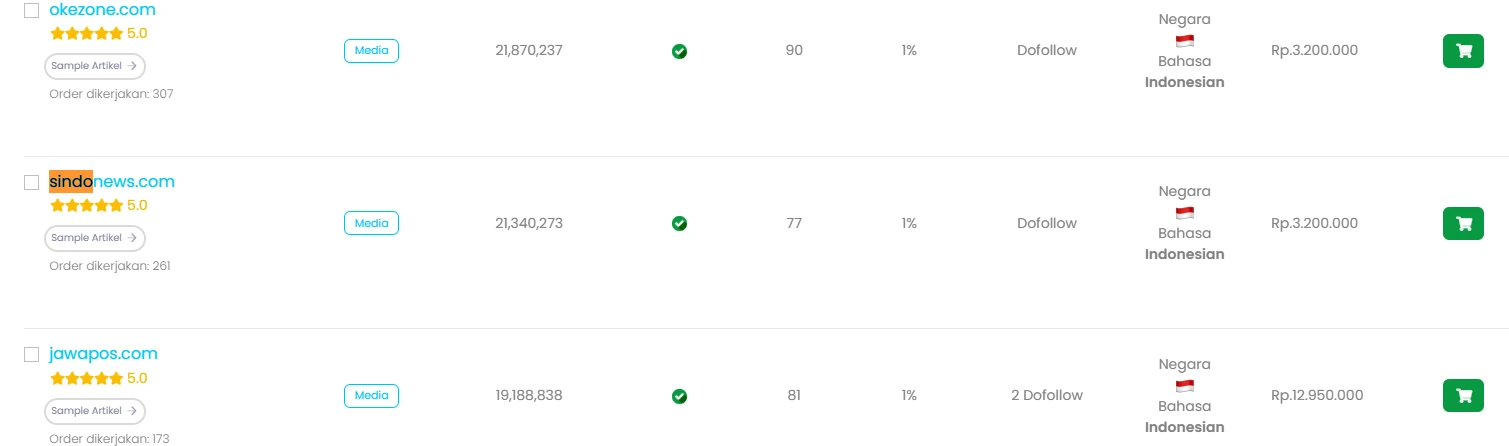Open the okezone.com site link
Screen dimensions: 1509x446
102,10
